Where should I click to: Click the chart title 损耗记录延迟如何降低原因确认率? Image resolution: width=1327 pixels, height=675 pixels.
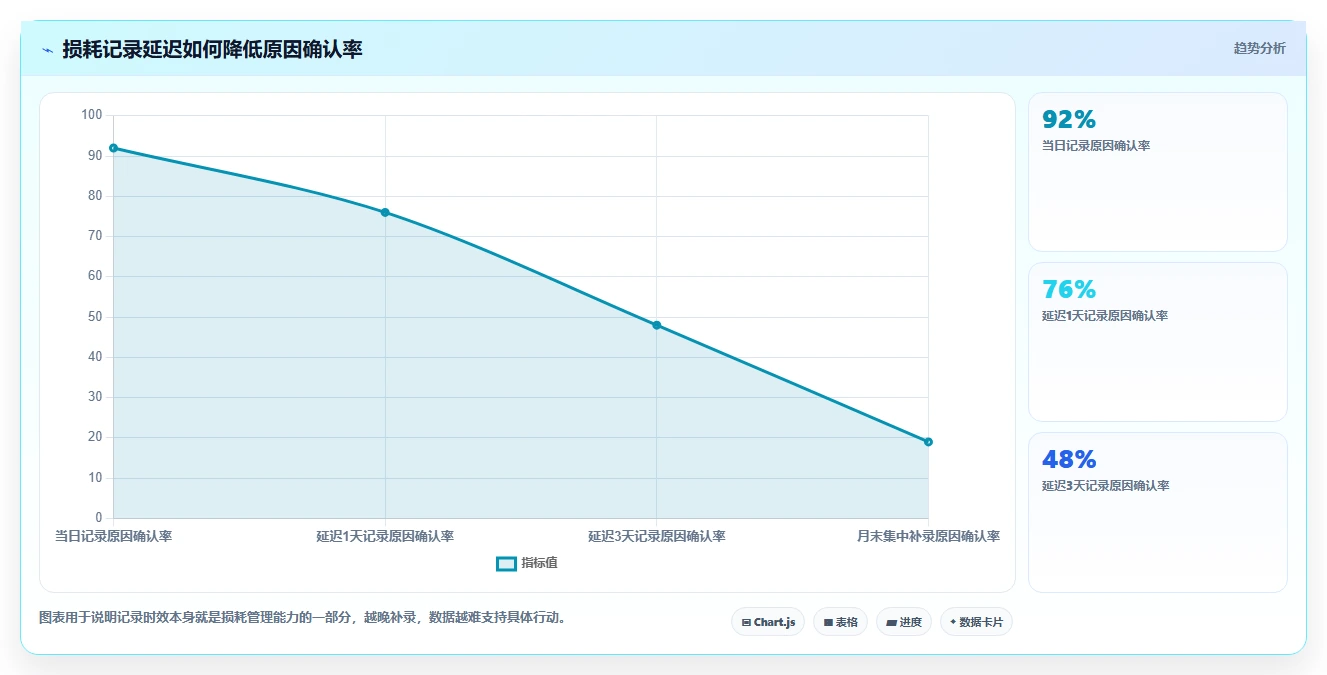tap(212, 49)
